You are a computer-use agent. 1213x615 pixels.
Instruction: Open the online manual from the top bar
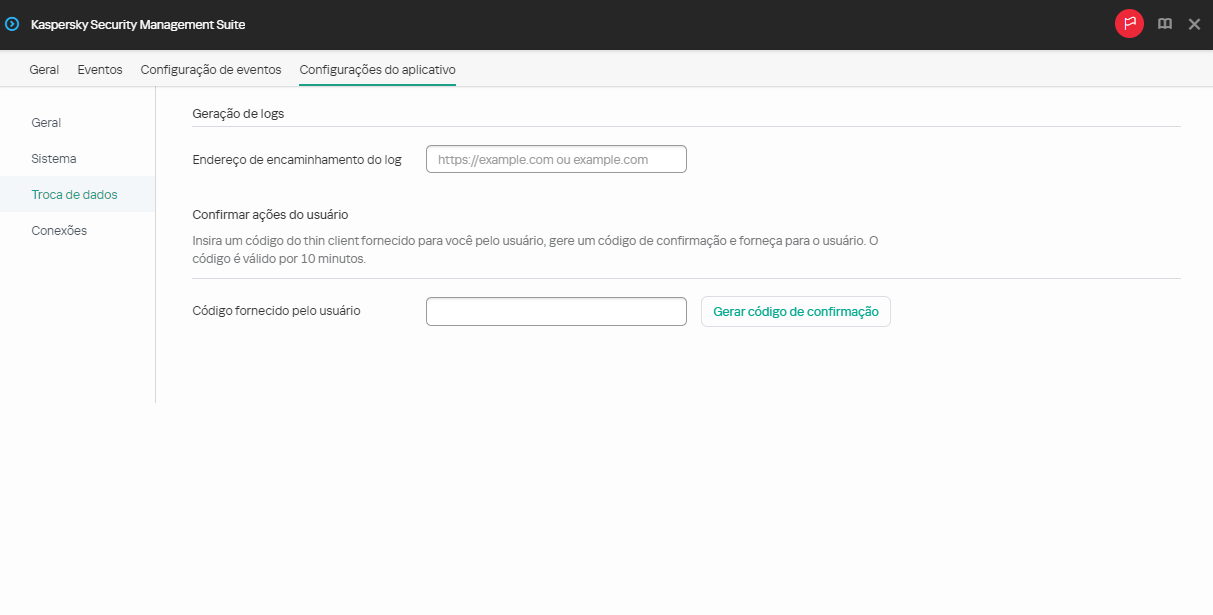tap(1164, 23)
